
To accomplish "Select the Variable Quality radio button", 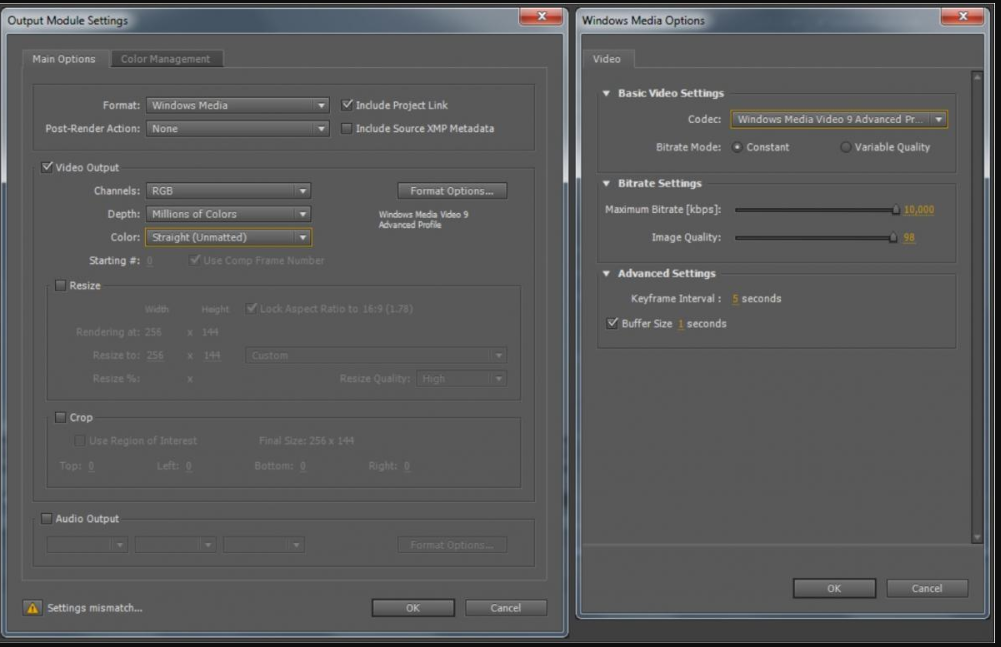I will pyautogui.click(x=845, y=147).
